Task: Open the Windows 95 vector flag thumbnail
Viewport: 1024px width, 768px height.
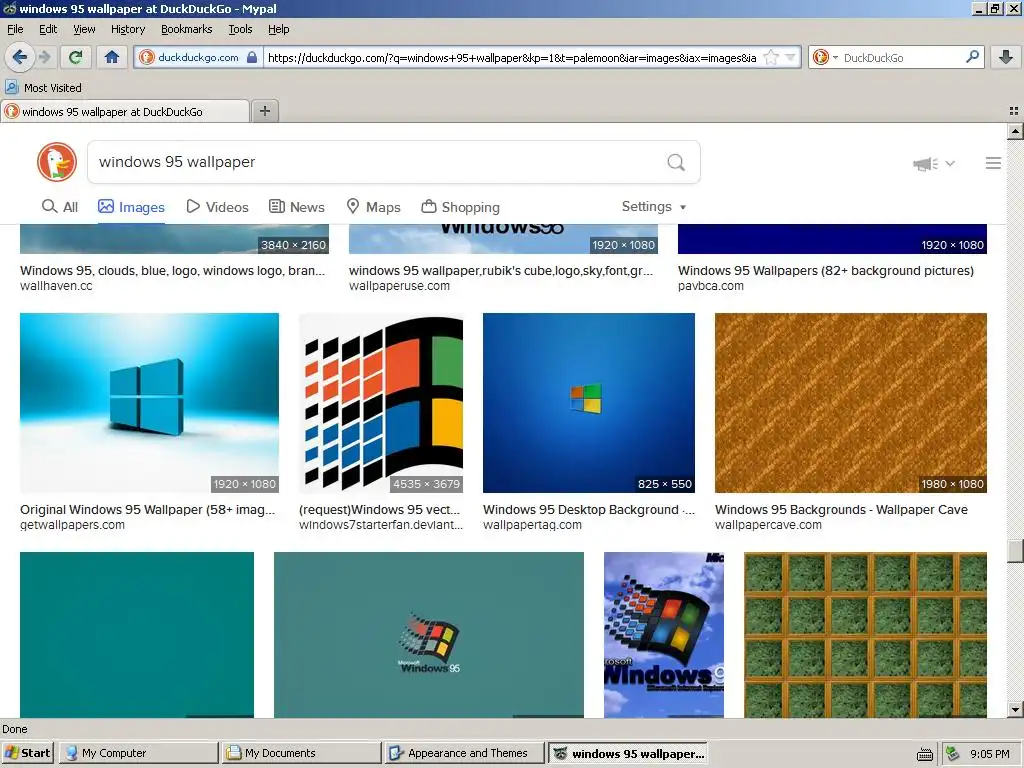Action: coord(381,403)
